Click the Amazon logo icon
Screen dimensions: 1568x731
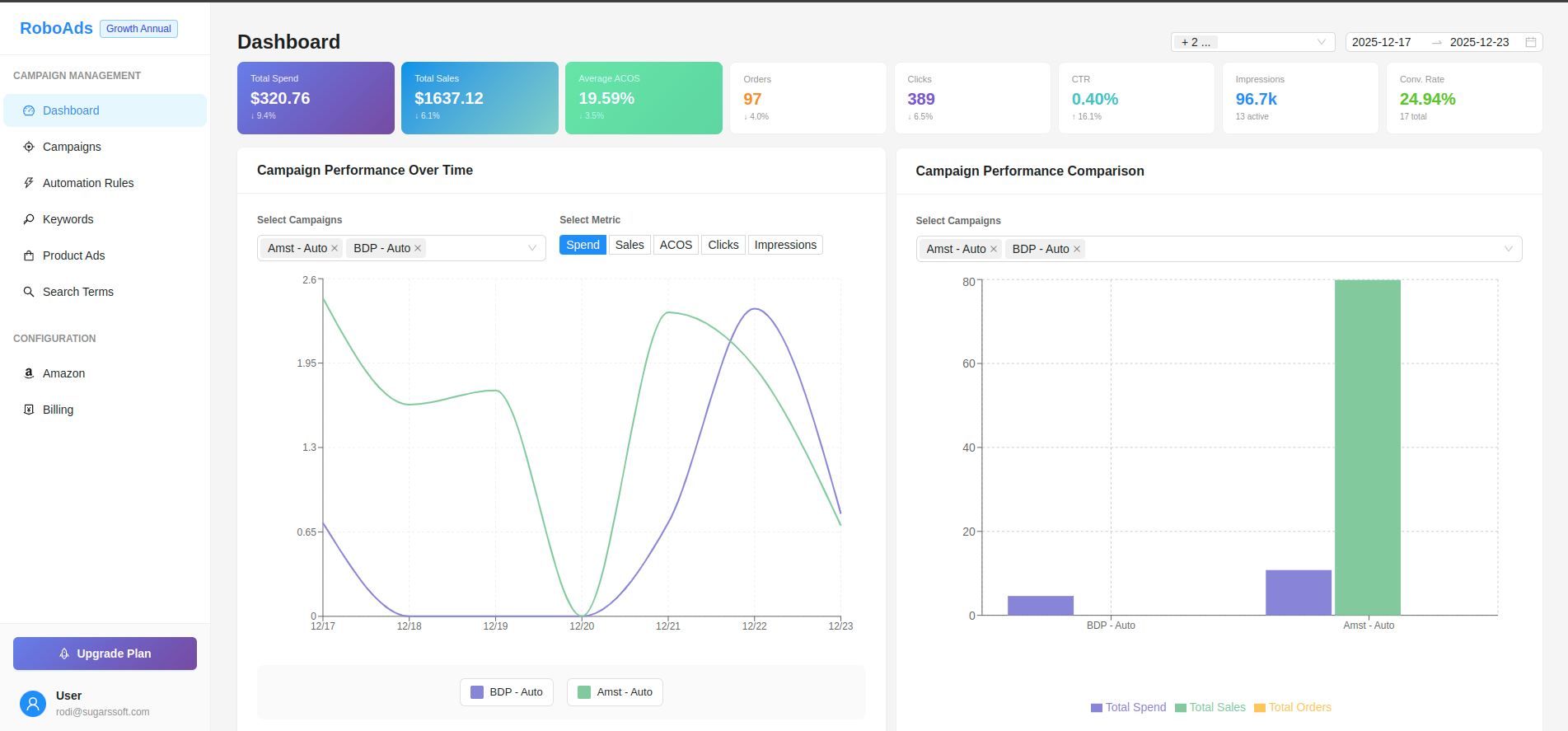pos(29,373)
